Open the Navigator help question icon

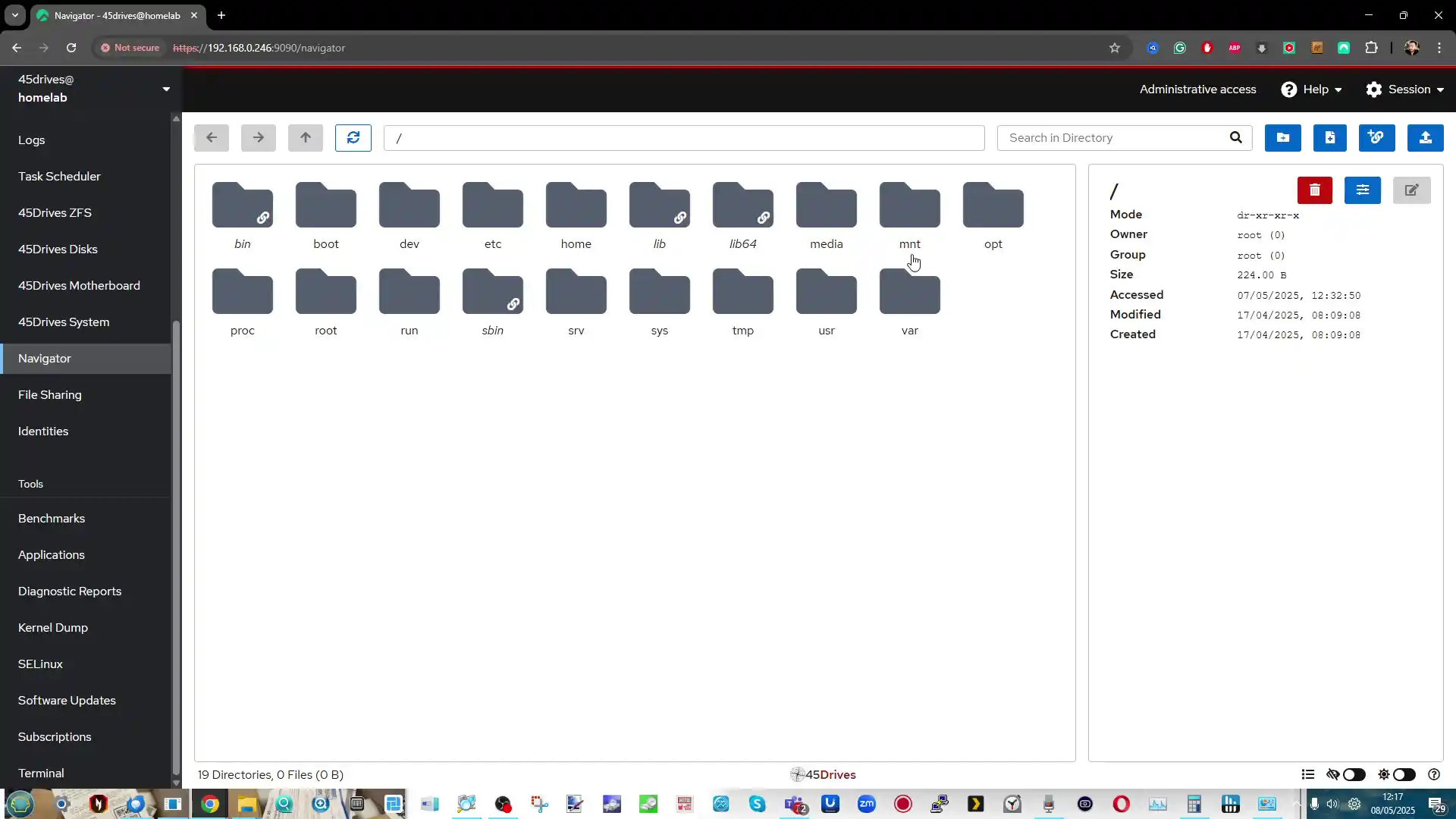point(1434,774)
